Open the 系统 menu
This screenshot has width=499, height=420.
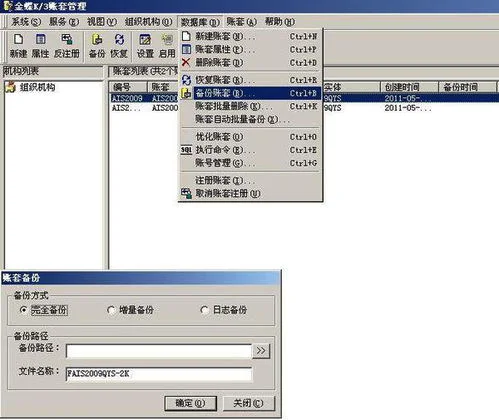[26, 22]
